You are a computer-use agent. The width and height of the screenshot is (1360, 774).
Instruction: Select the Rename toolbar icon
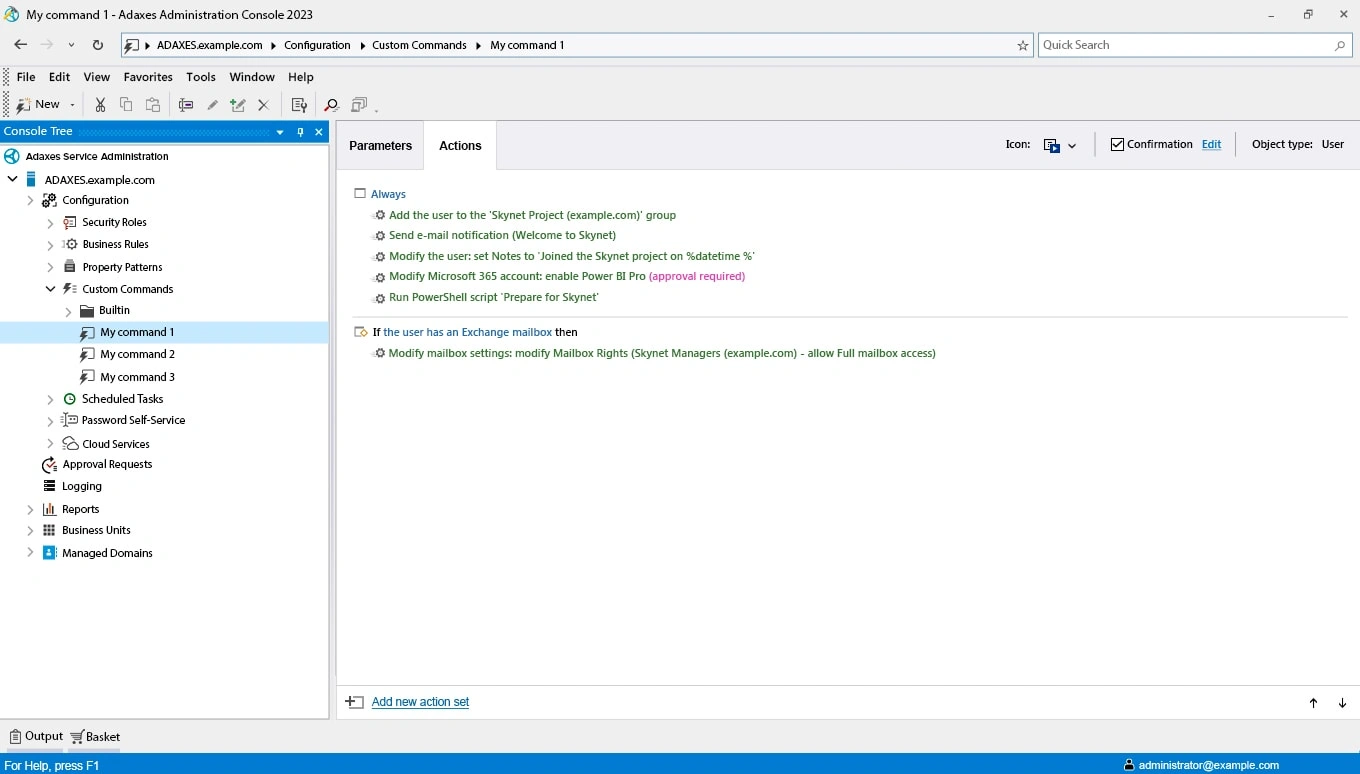coord(185,104)
